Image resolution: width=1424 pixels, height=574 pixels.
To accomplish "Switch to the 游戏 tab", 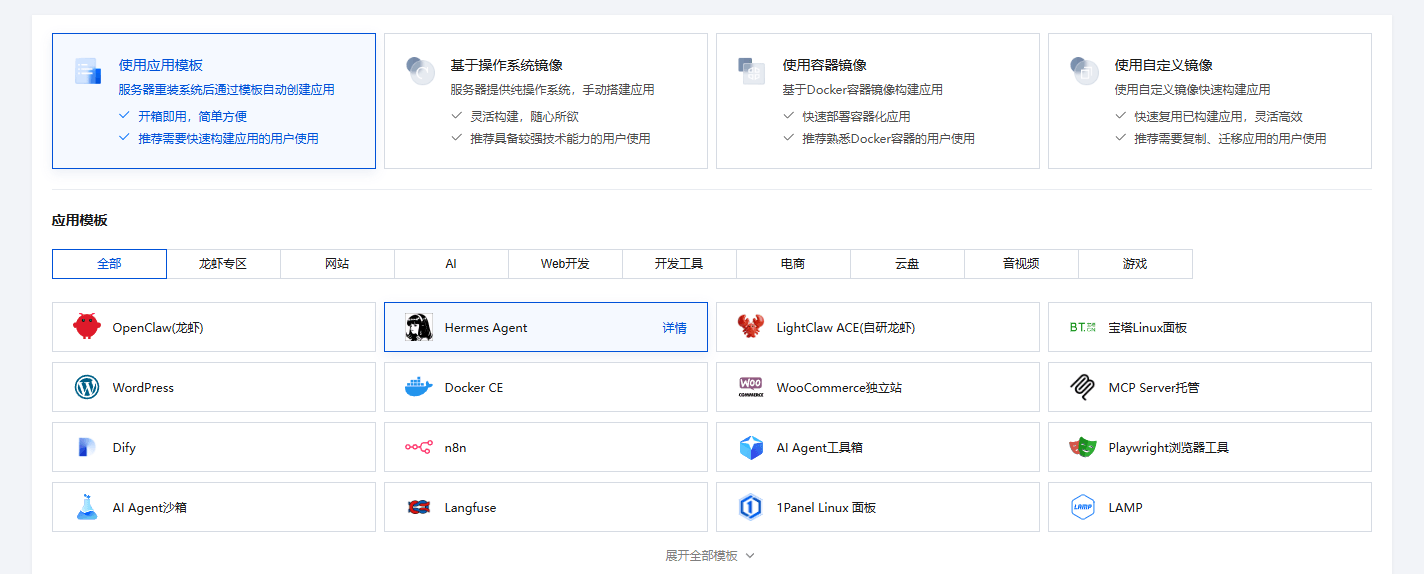I will [1135, 264].
